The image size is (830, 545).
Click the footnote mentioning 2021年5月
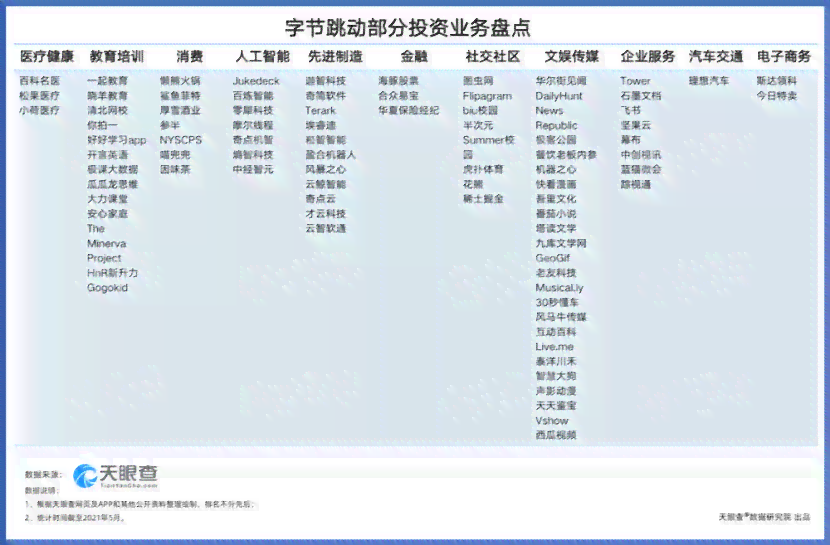click(75, 518)
